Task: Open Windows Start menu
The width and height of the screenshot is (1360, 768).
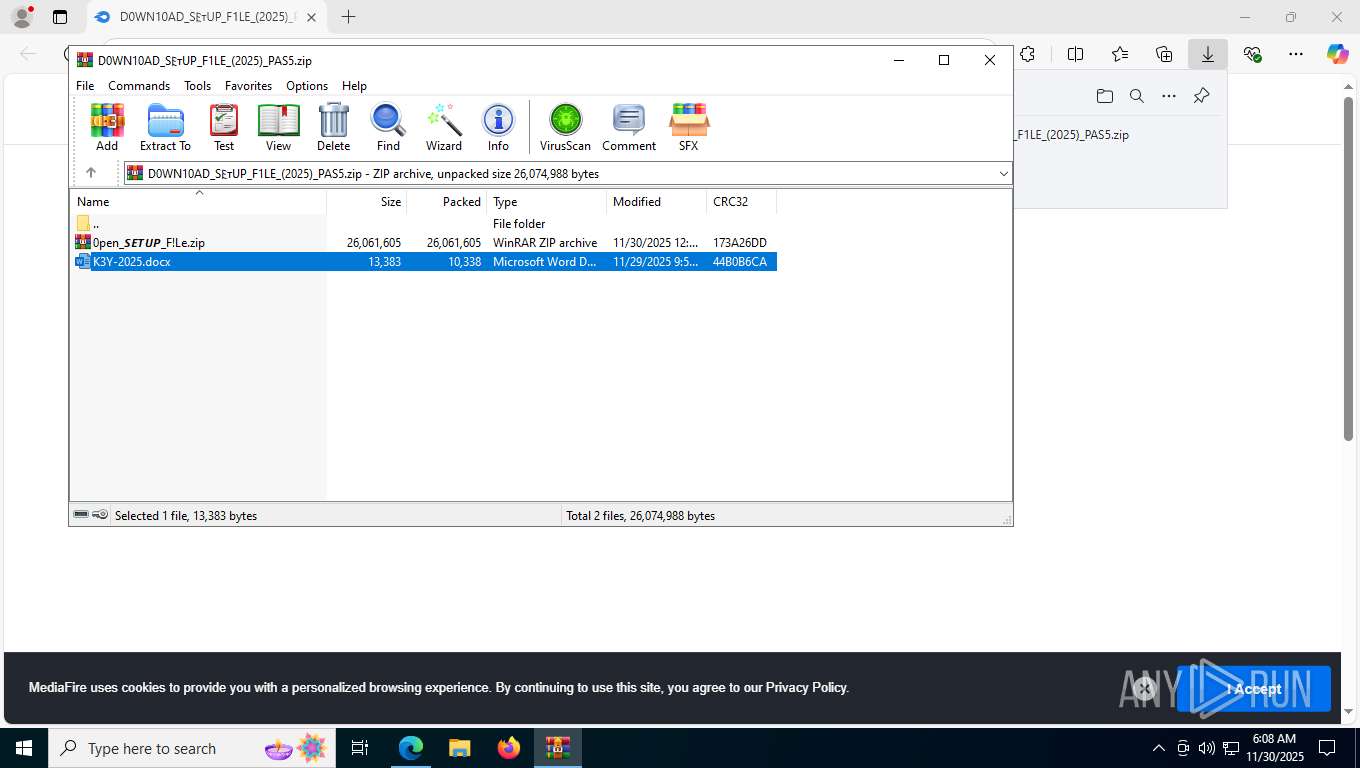Action: [23, 748]
